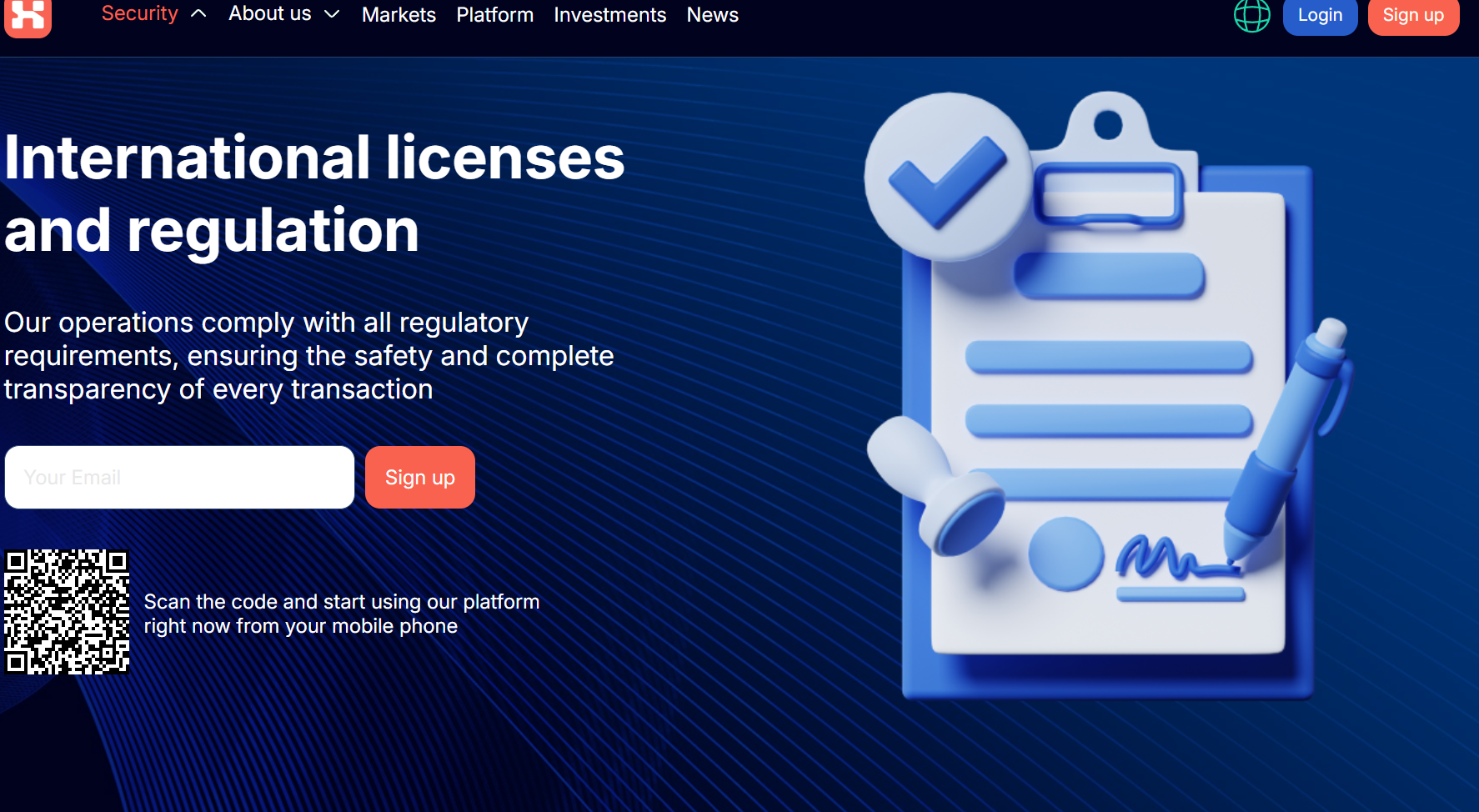The width and height of the screenshot is (1479, 812).
Task: Click the QR code image
Action: 67,611
